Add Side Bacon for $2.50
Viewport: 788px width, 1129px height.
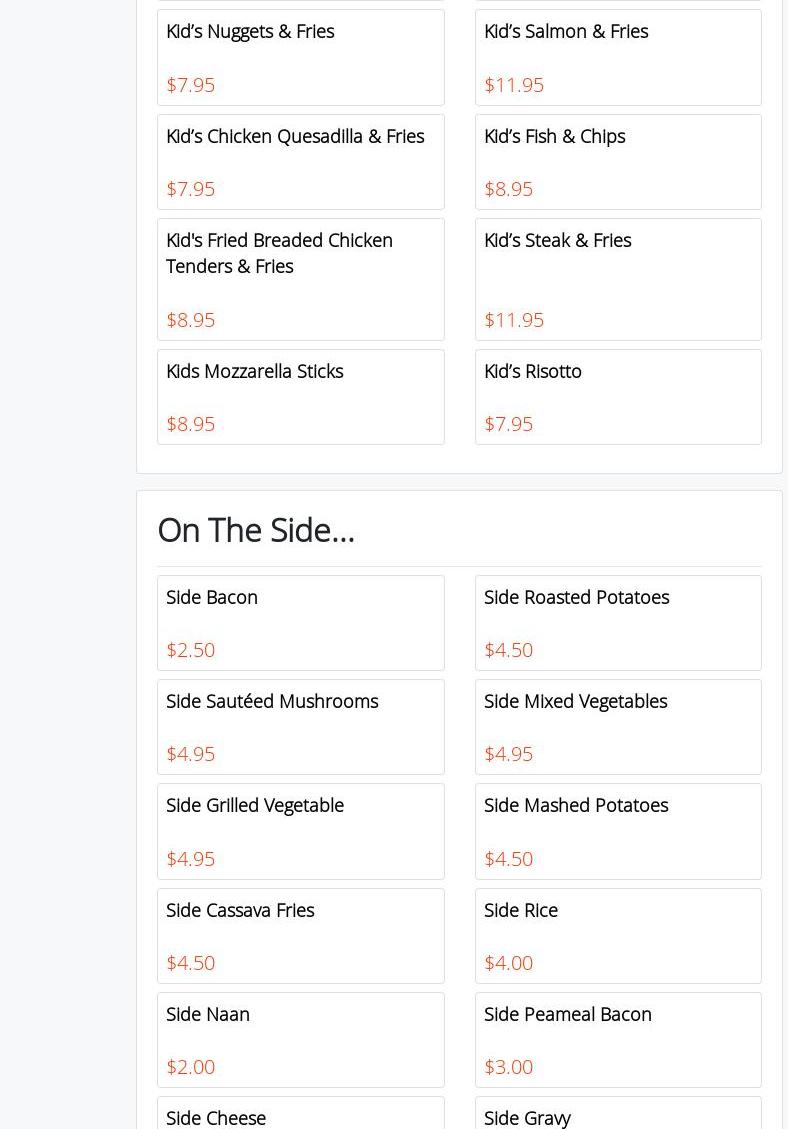point(300,622)
